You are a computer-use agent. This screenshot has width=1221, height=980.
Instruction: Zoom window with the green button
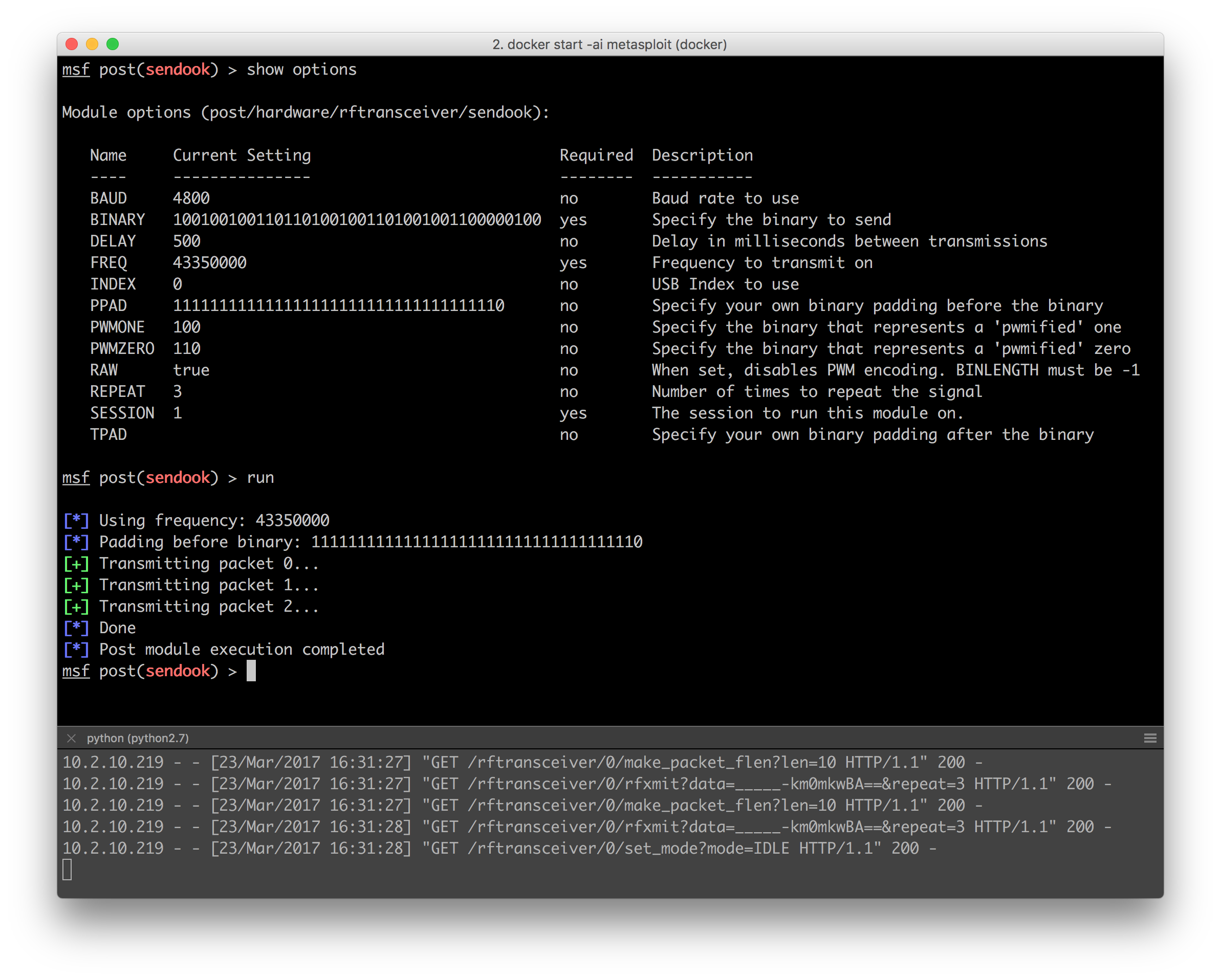click(113, 44)
